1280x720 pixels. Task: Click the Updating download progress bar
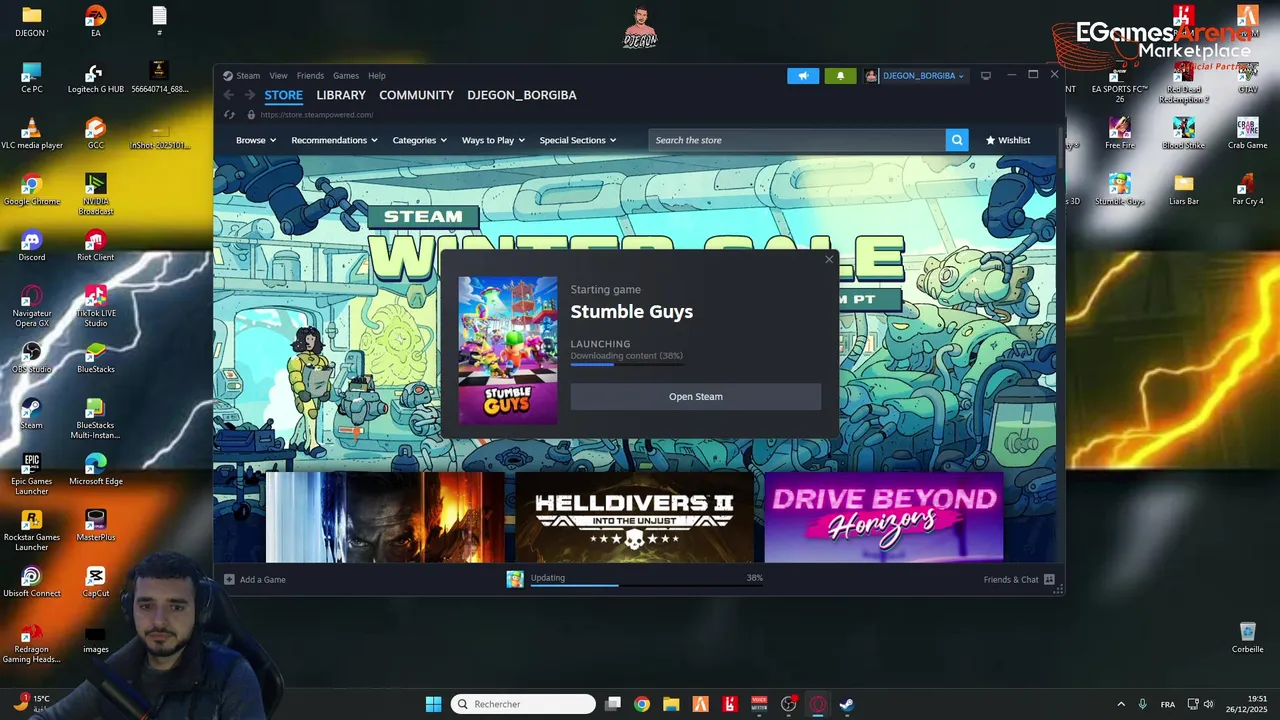pos(647,585)
